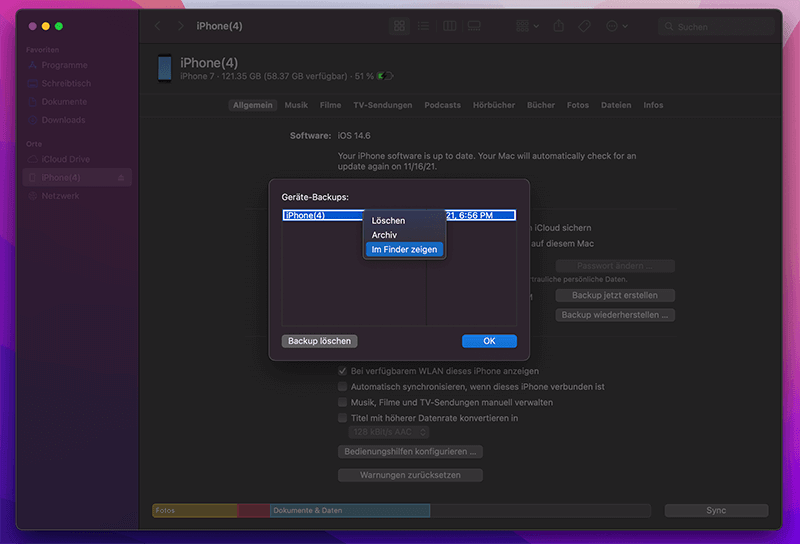Enable Musik, Filme und TV-Sendungen manuell verwalten
This screenshot has height=544, width=800.
pos(342,402)
